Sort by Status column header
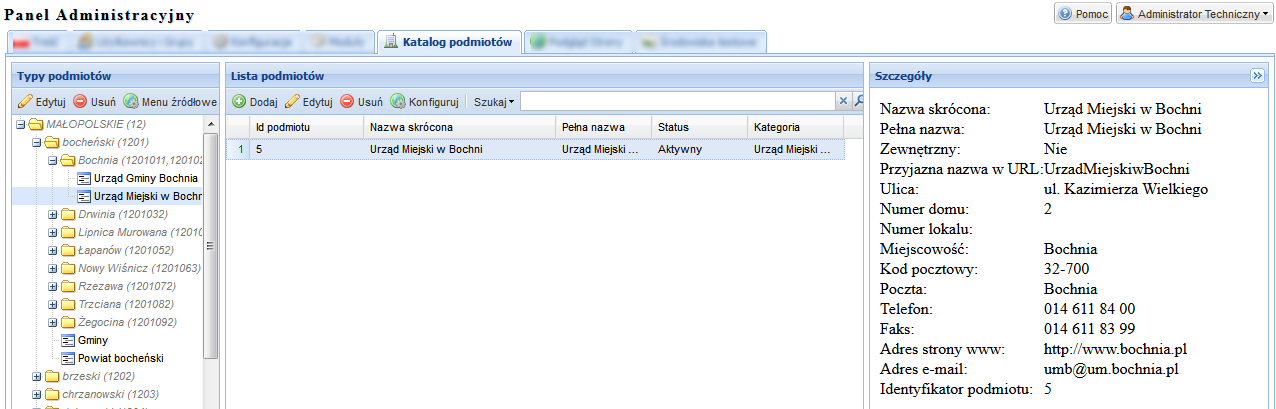This screenshot has height=409, width=1276. 699,127
